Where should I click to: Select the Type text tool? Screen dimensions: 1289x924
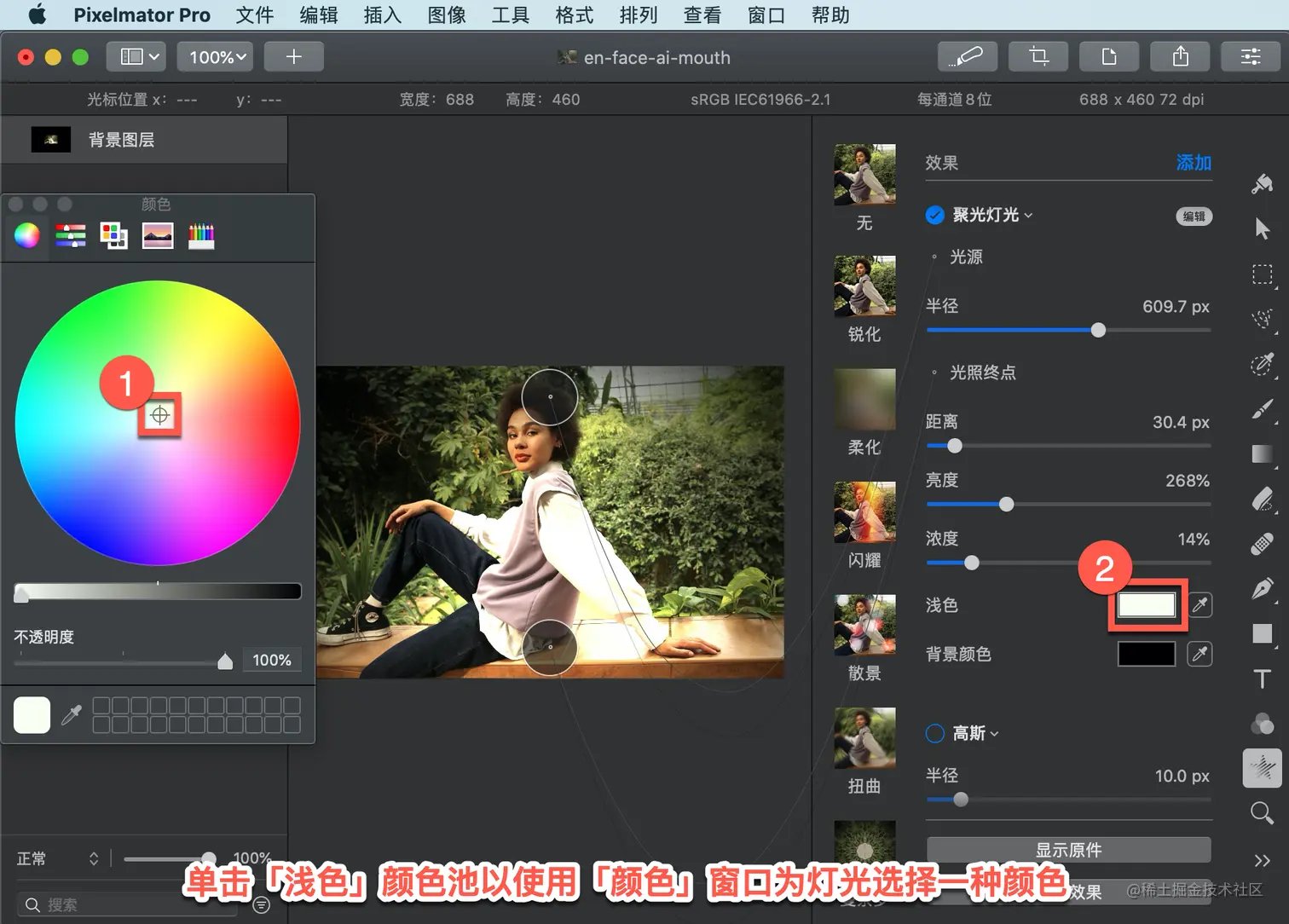pyautogui.click(x=1263, y=679)
